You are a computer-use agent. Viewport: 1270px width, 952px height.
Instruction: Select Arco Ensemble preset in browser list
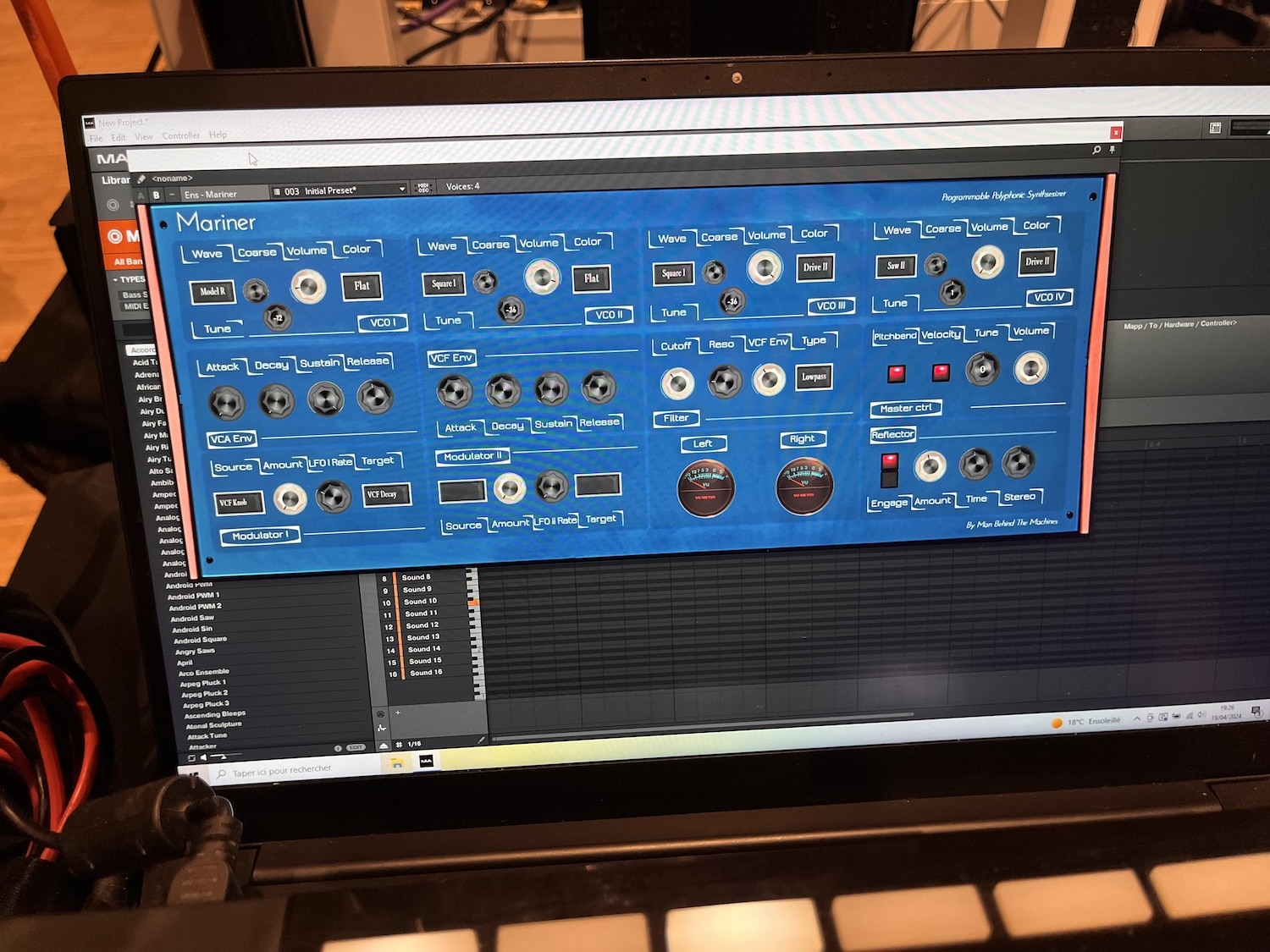click(203, 673)
